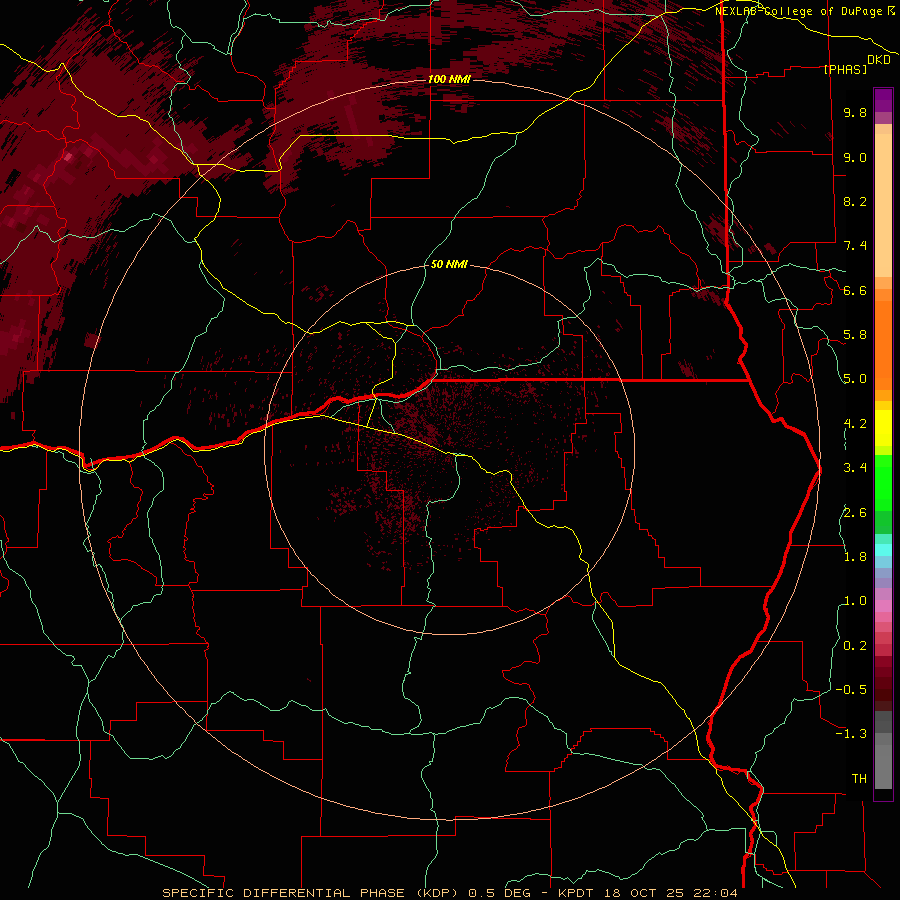This screenshot has height=900, width=900.
Task: Click the bright green segment of color bar
Action: tap(883, 485)
